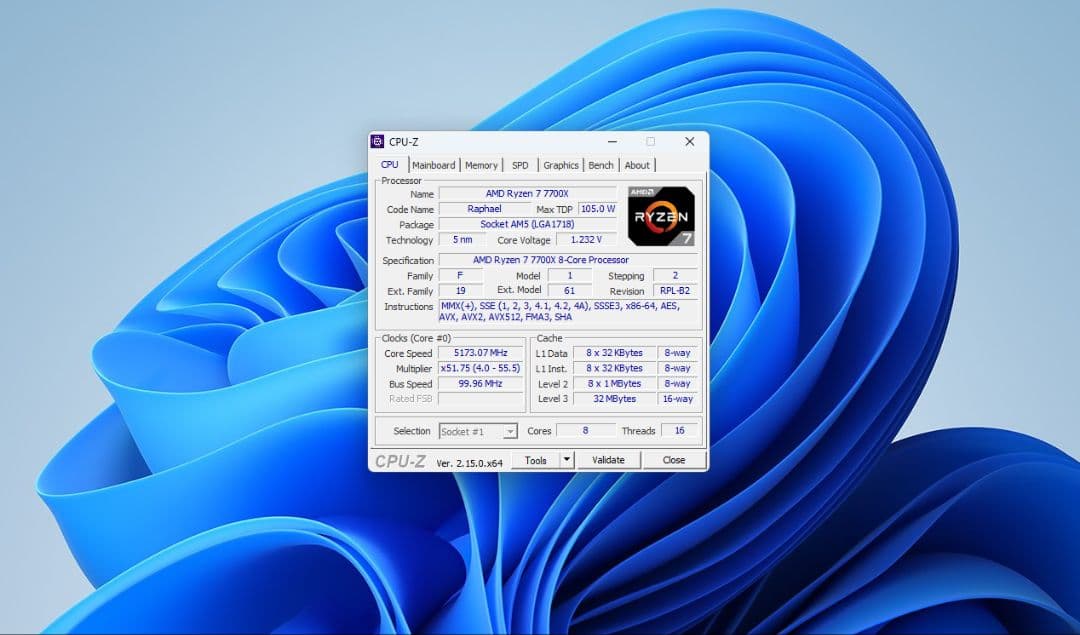
Task: Click the Validate button
Action: [608, 460]
